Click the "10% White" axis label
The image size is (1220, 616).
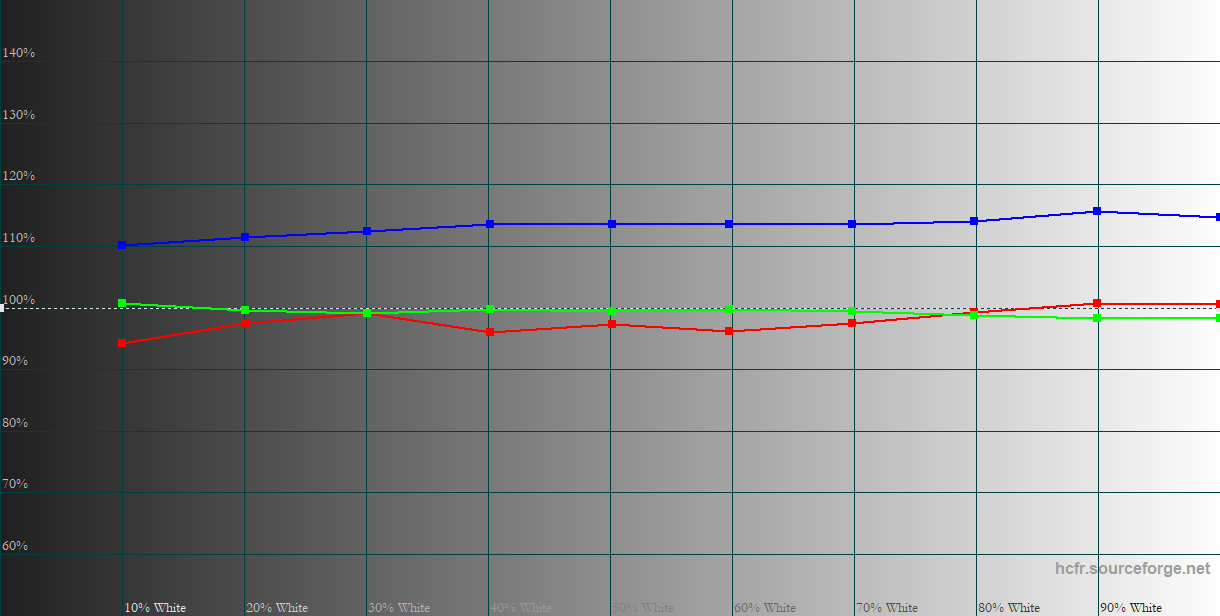[155, 608]
